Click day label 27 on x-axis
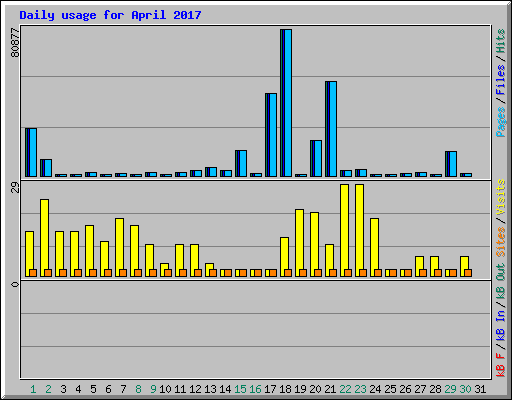512x400 pixels. coord(420,389)
